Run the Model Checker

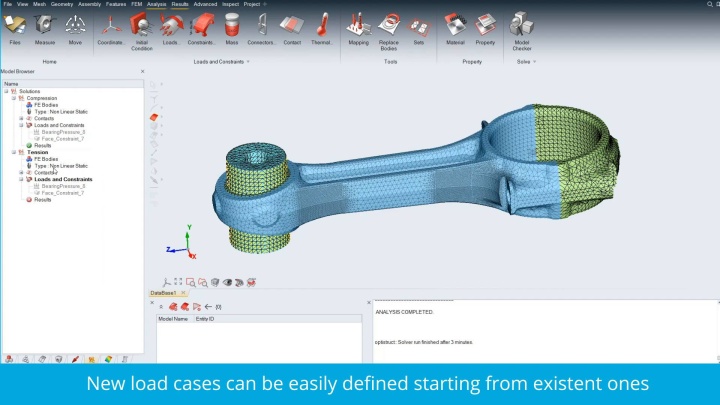(x=522, y=32)
